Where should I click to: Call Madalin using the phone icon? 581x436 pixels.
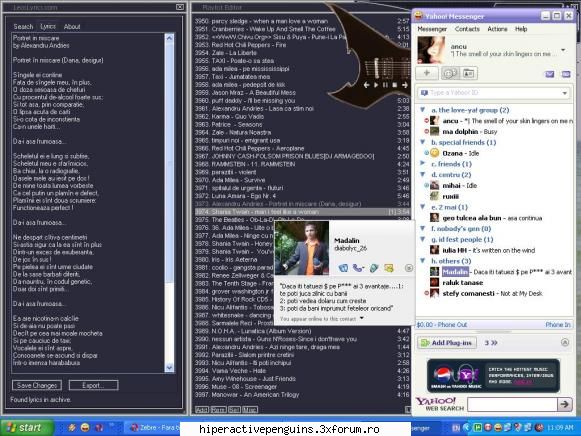coord(358,268)
